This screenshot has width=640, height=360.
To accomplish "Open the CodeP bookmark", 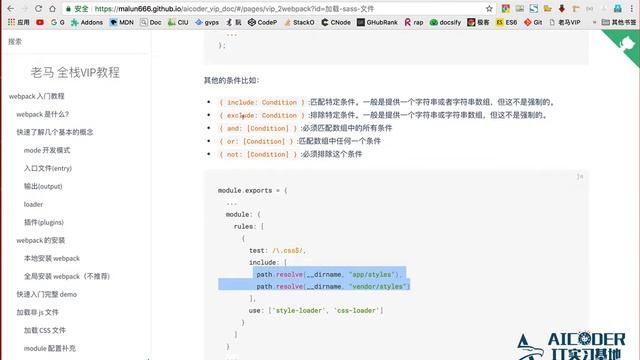I will 262,22.
